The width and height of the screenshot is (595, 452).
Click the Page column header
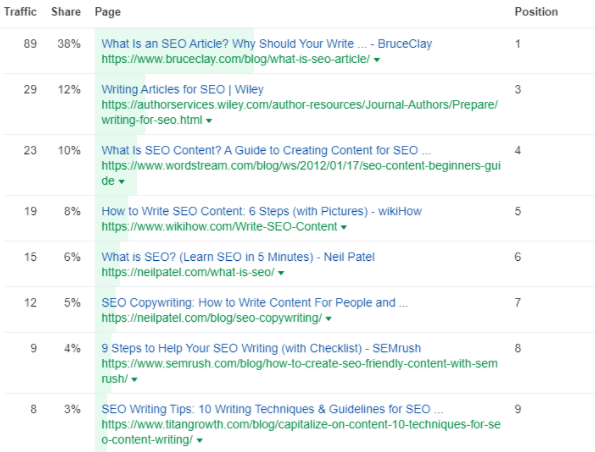click(108, 12)
